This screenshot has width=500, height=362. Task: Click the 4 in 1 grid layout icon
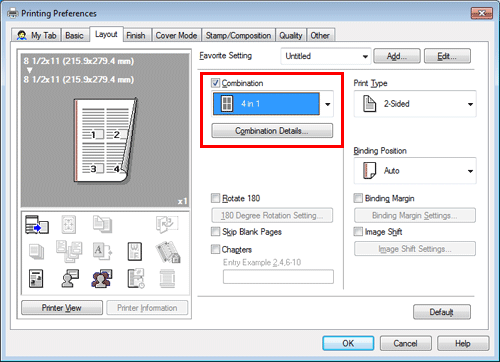coord(227,104)
